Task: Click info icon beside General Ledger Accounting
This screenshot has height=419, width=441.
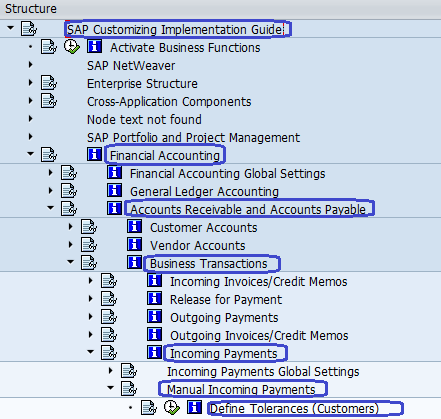Action: (x=114, y=190)
